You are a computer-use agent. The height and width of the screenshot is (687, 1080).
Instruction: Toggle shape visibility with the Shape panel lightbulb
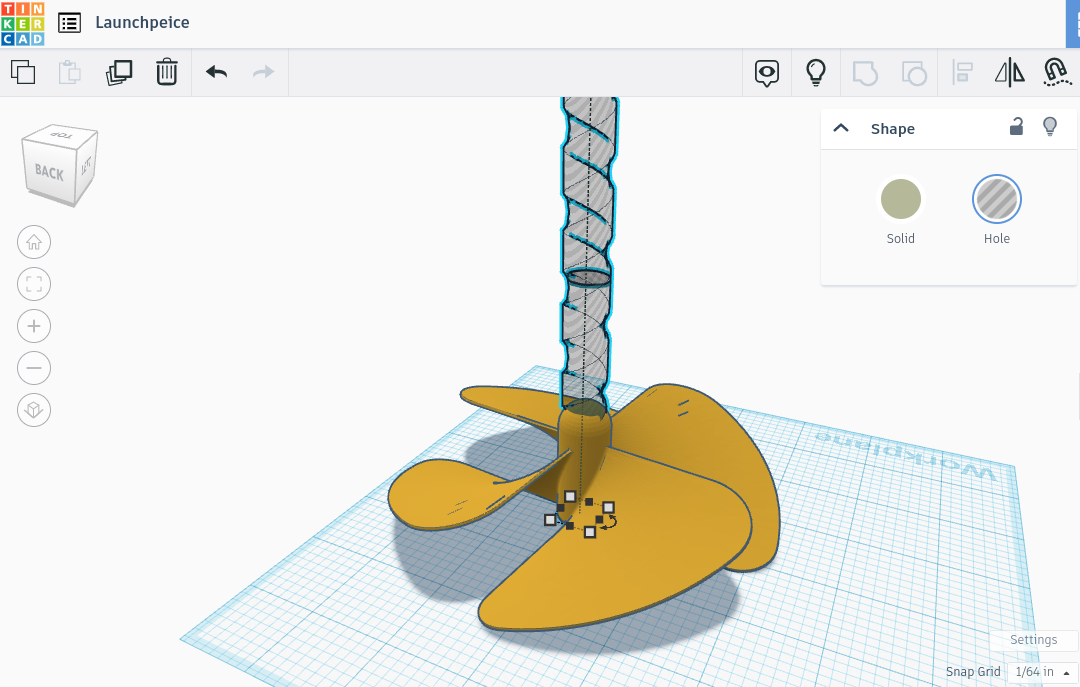pos(1050,127)
